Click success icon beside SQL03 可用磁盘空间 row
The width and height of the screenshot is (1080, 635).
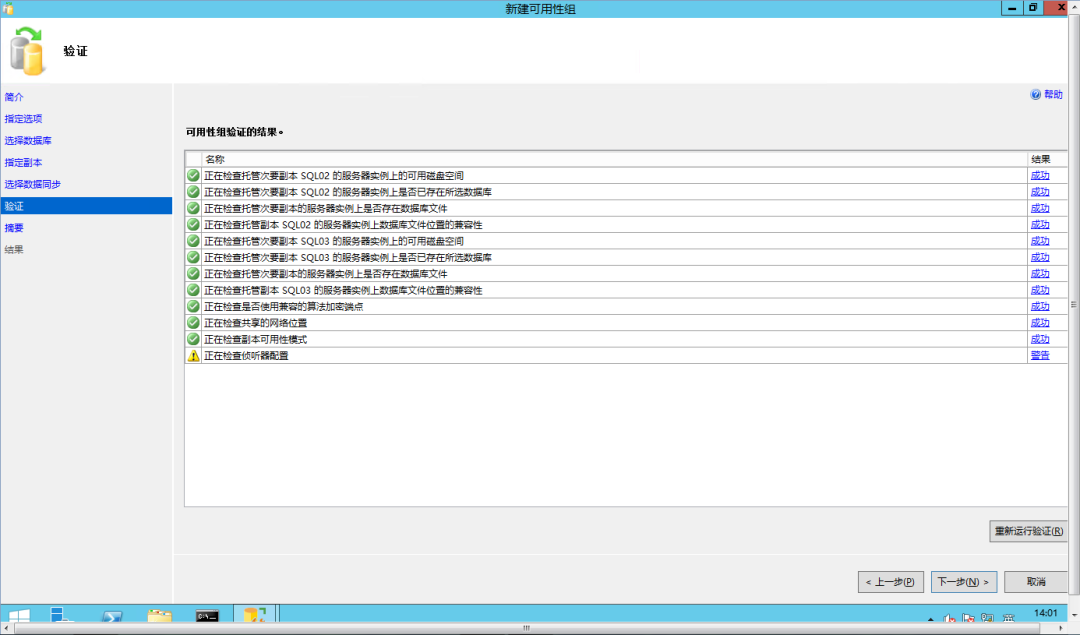194,241
